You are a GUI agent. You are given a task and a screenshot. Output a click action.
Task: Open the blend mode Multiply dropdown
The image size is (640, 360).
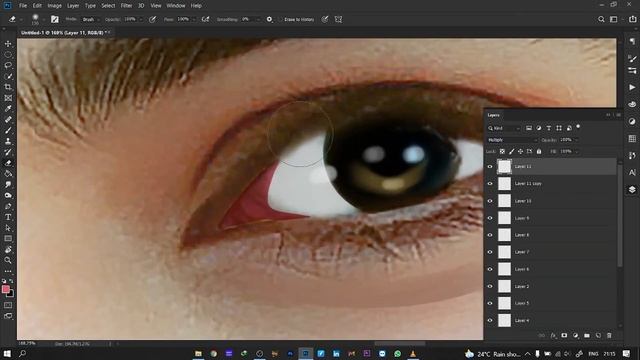click(x=512, y=140)
